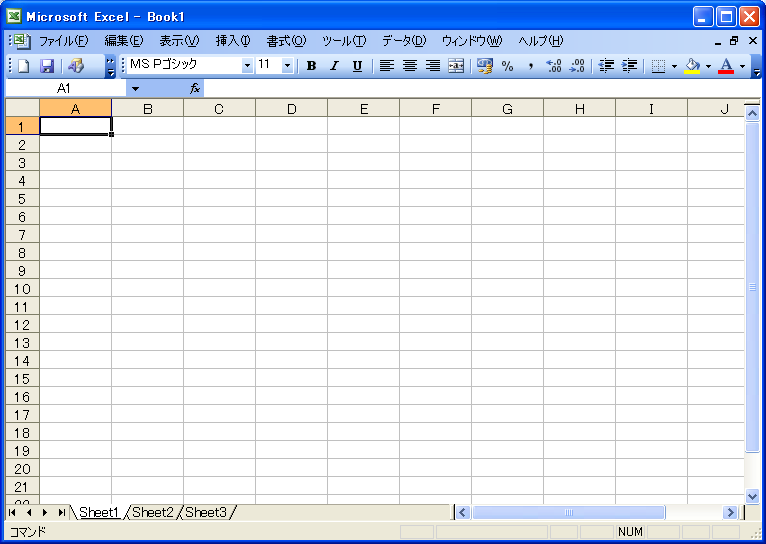Open the font size dropdown

(x=288, y=65)
